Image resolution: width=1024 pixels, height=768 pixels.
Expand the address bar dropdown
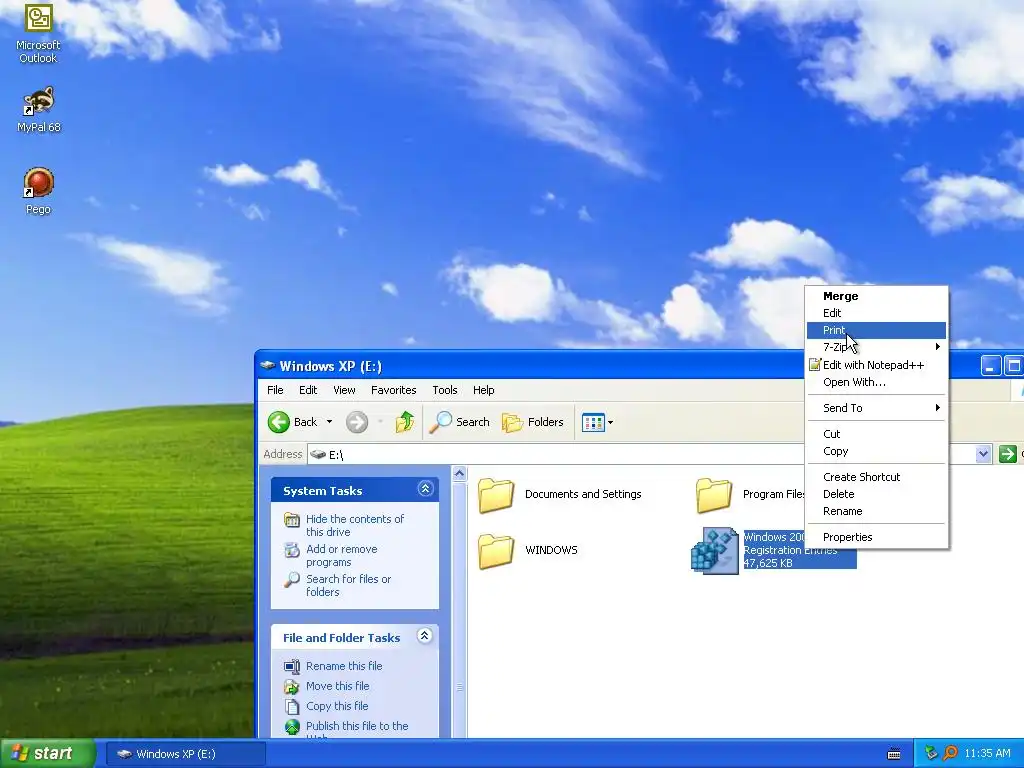[984, 454]
